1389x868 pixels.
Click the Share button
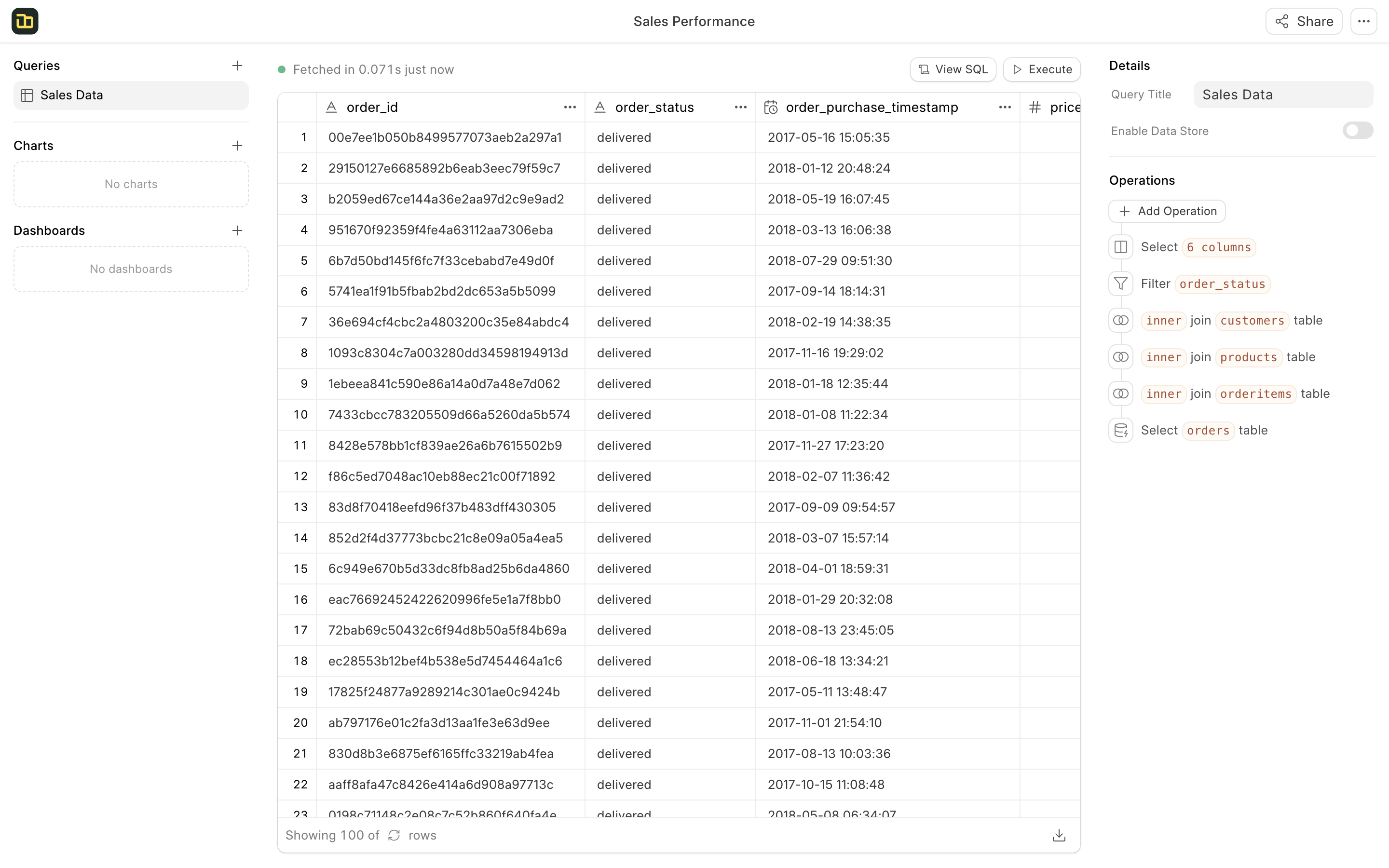pyautogui.click(x=1304, y=21)
